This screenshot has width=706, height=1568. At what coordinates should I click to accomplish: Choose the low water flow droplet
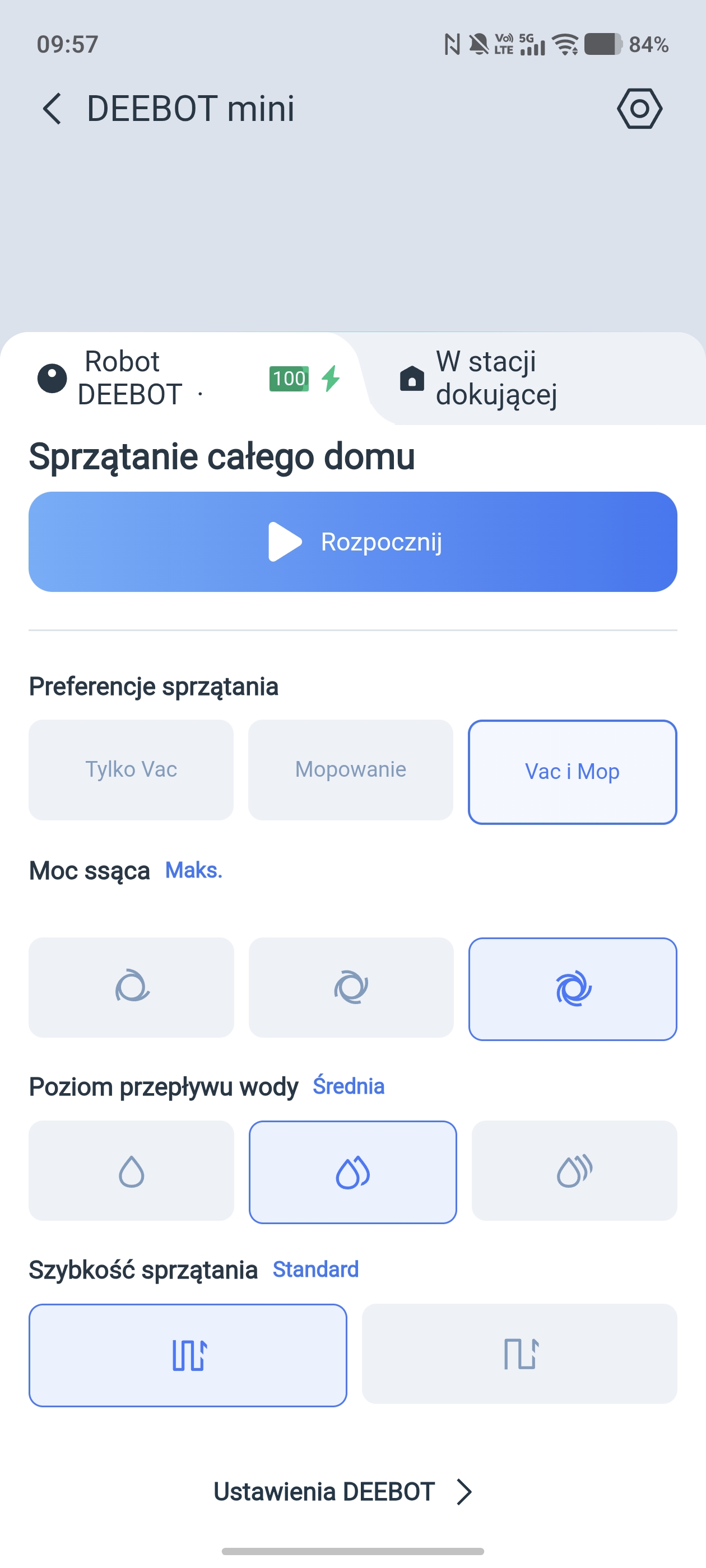(132, 1170)
